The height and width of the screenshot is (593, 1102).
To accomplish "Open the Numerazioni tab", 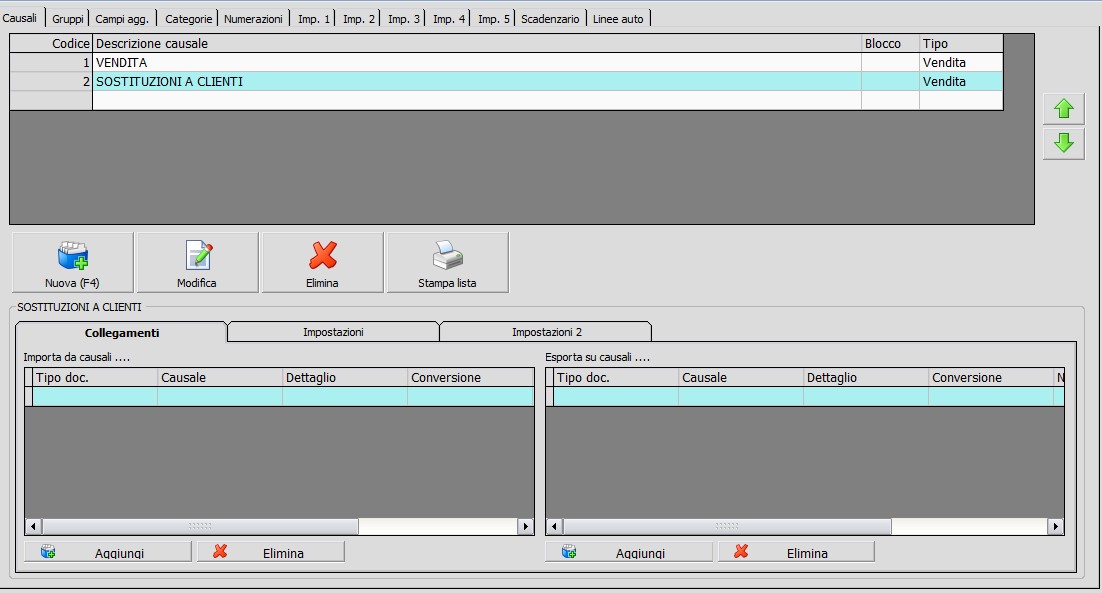I will [253, 19].
